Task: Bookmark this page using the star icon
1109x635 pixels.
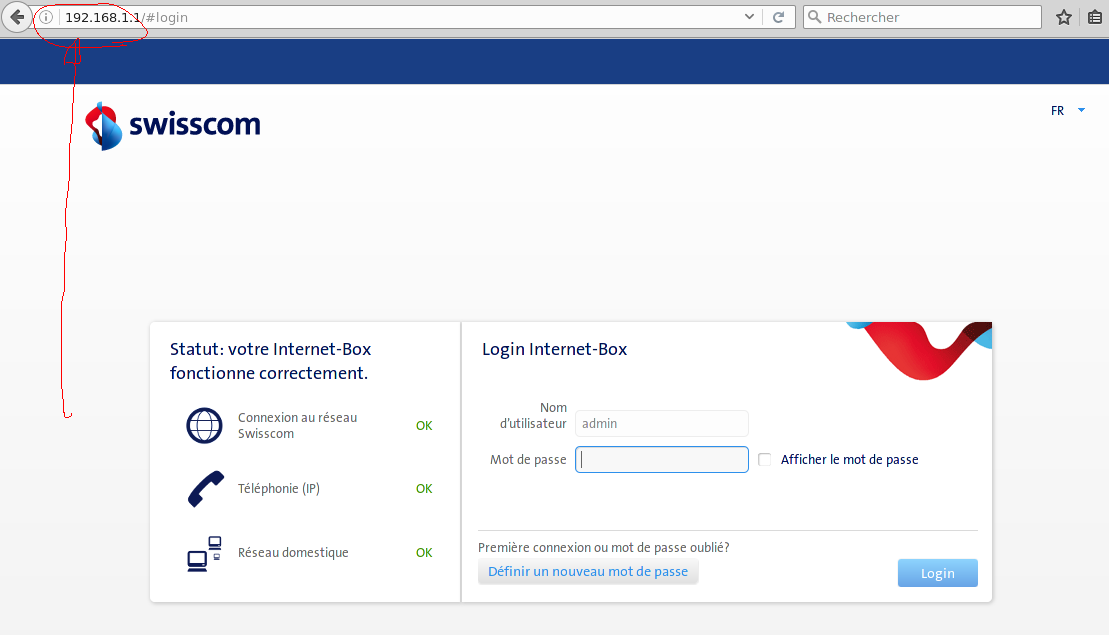Action: click(x=1064, y=17)
